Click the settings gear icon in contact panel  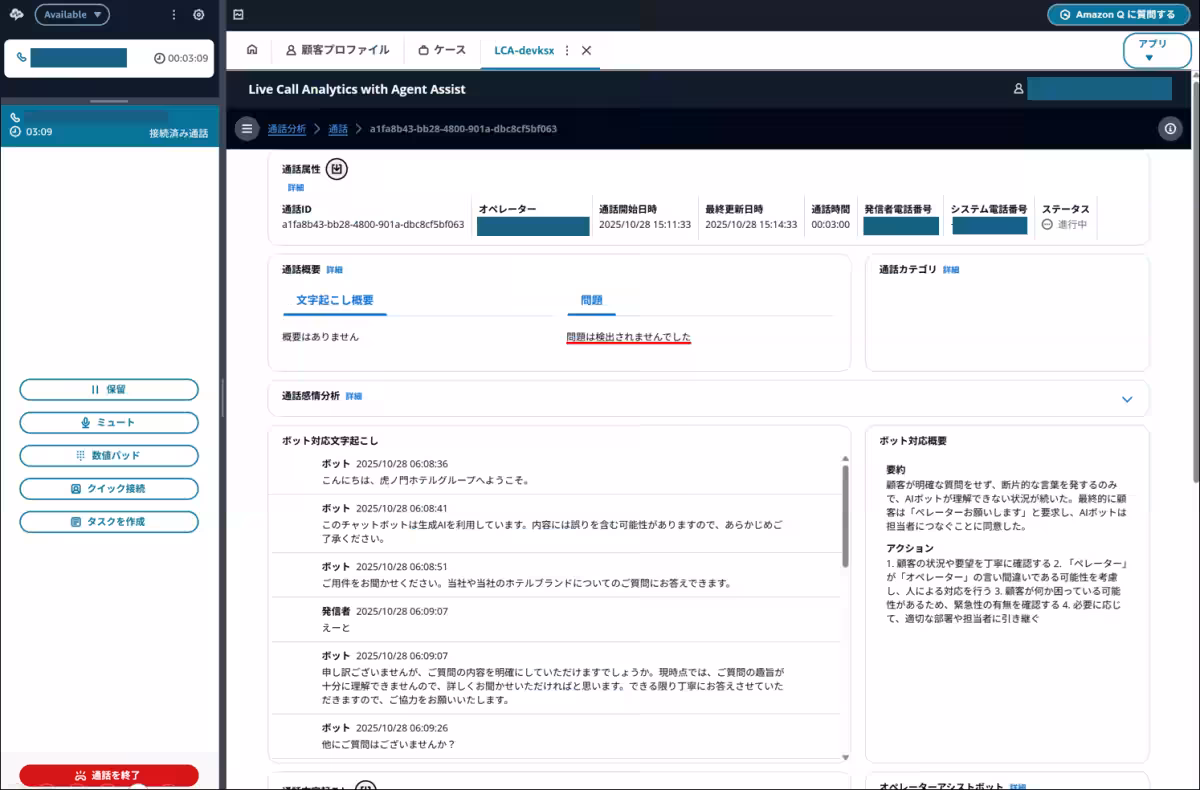coord(199,15)
